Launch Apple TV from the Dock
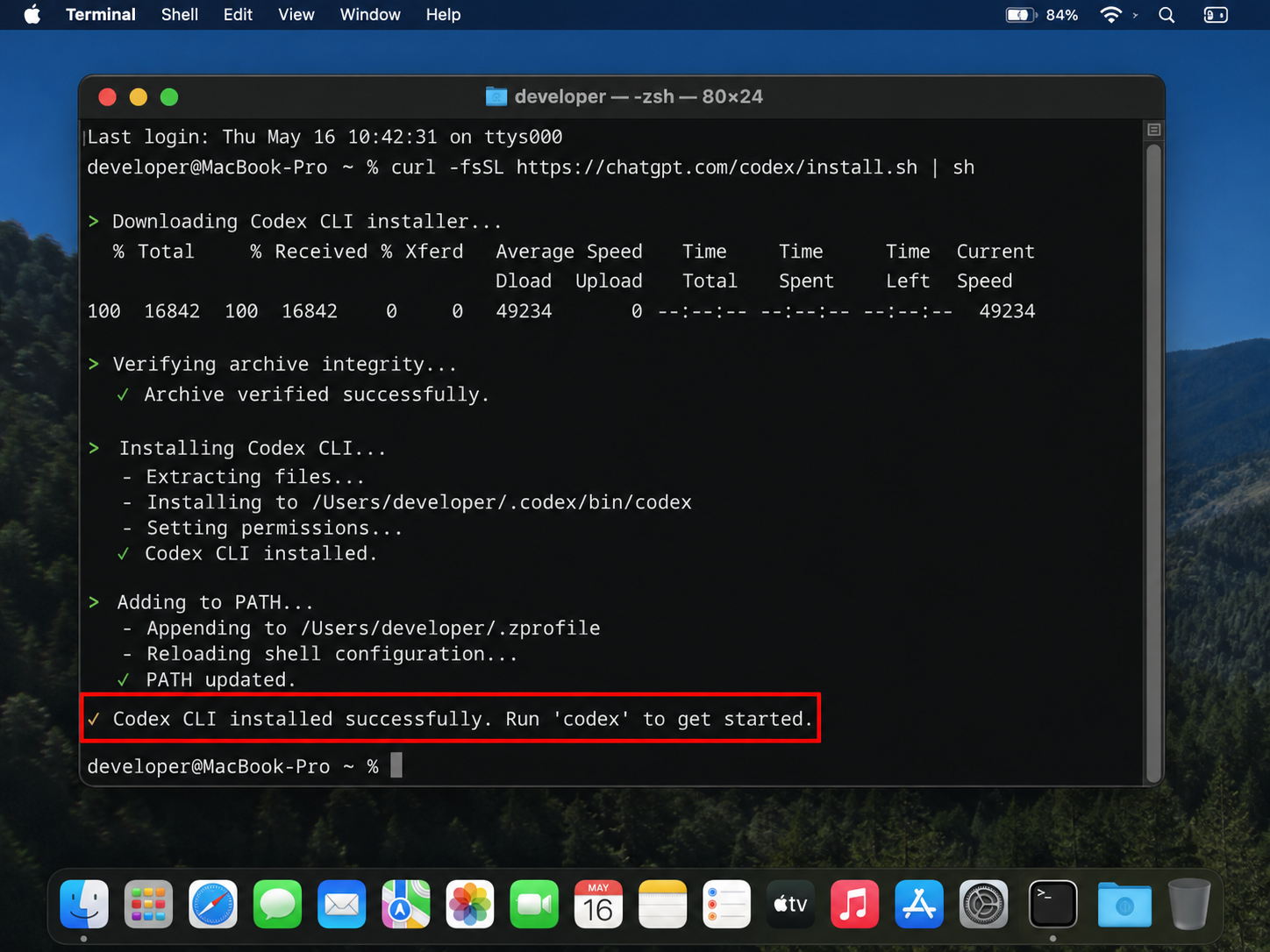 (x=791, y=904)
